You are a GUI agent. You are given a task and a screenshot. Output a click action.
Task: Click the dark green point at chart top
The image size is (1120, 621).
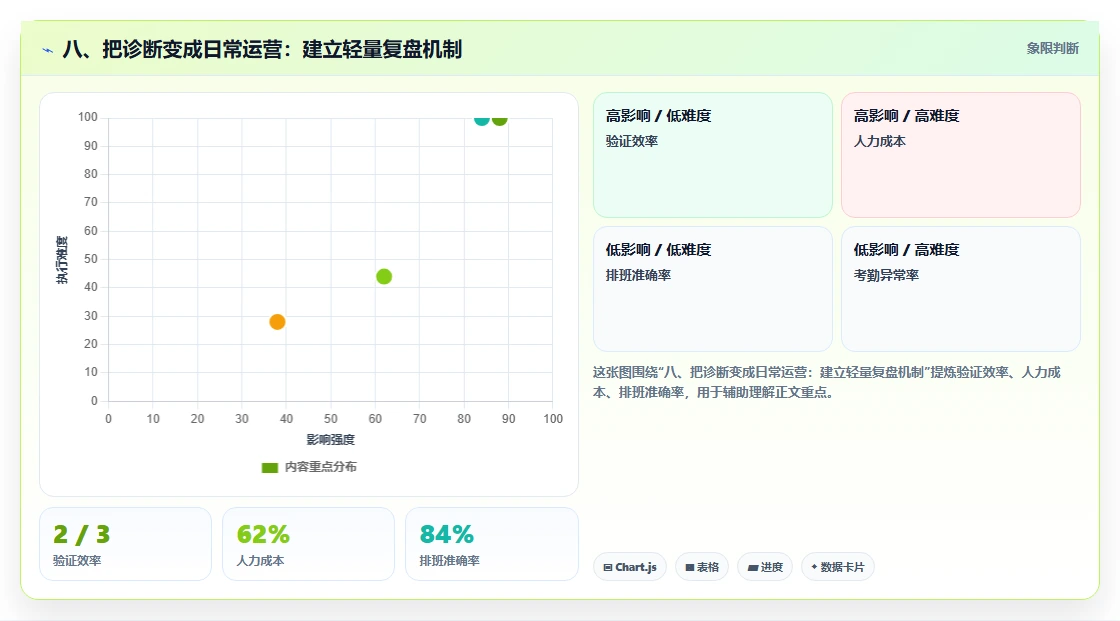tap(500, 119)
